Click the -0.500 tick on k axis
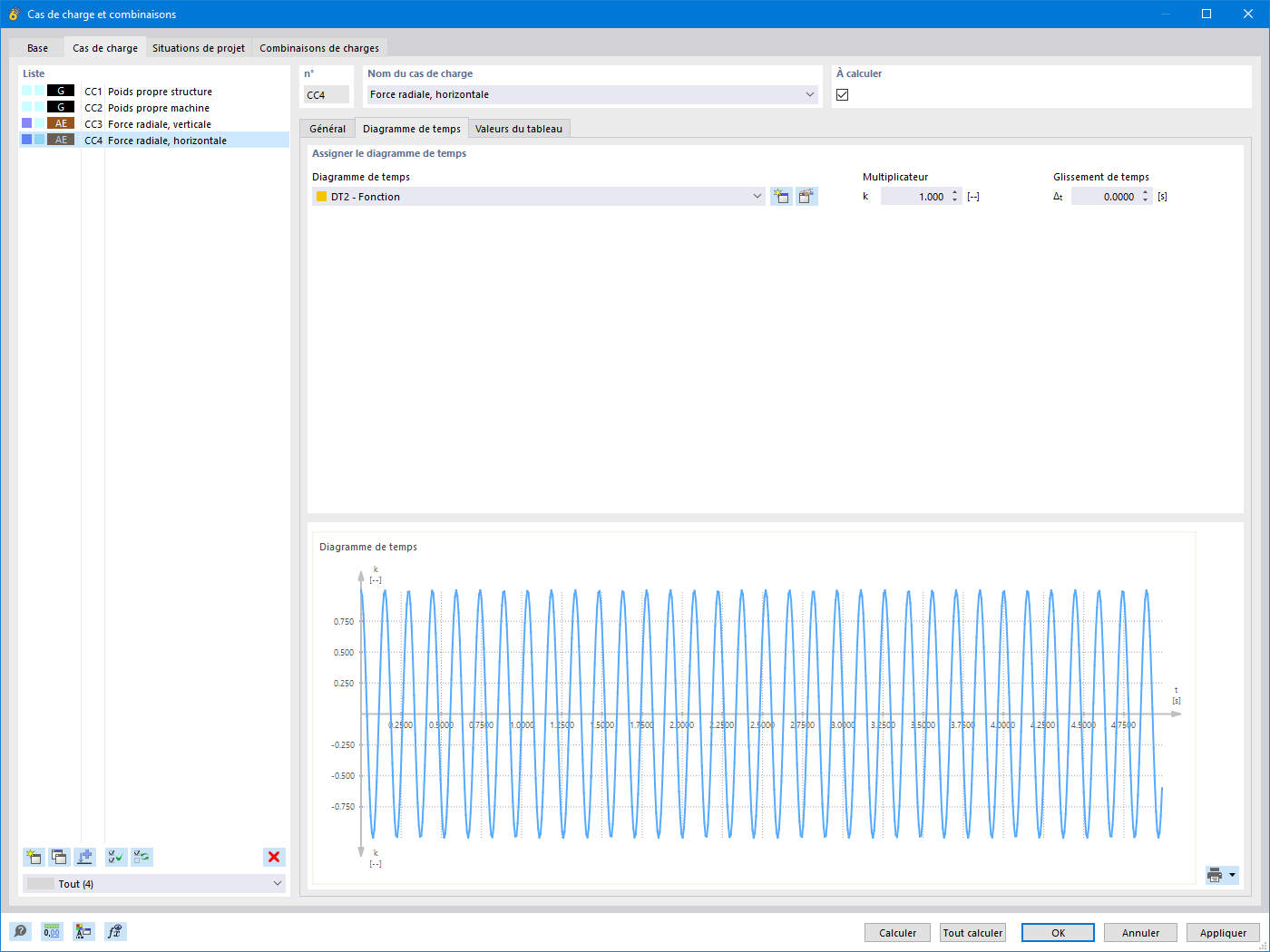 [343, 776]
